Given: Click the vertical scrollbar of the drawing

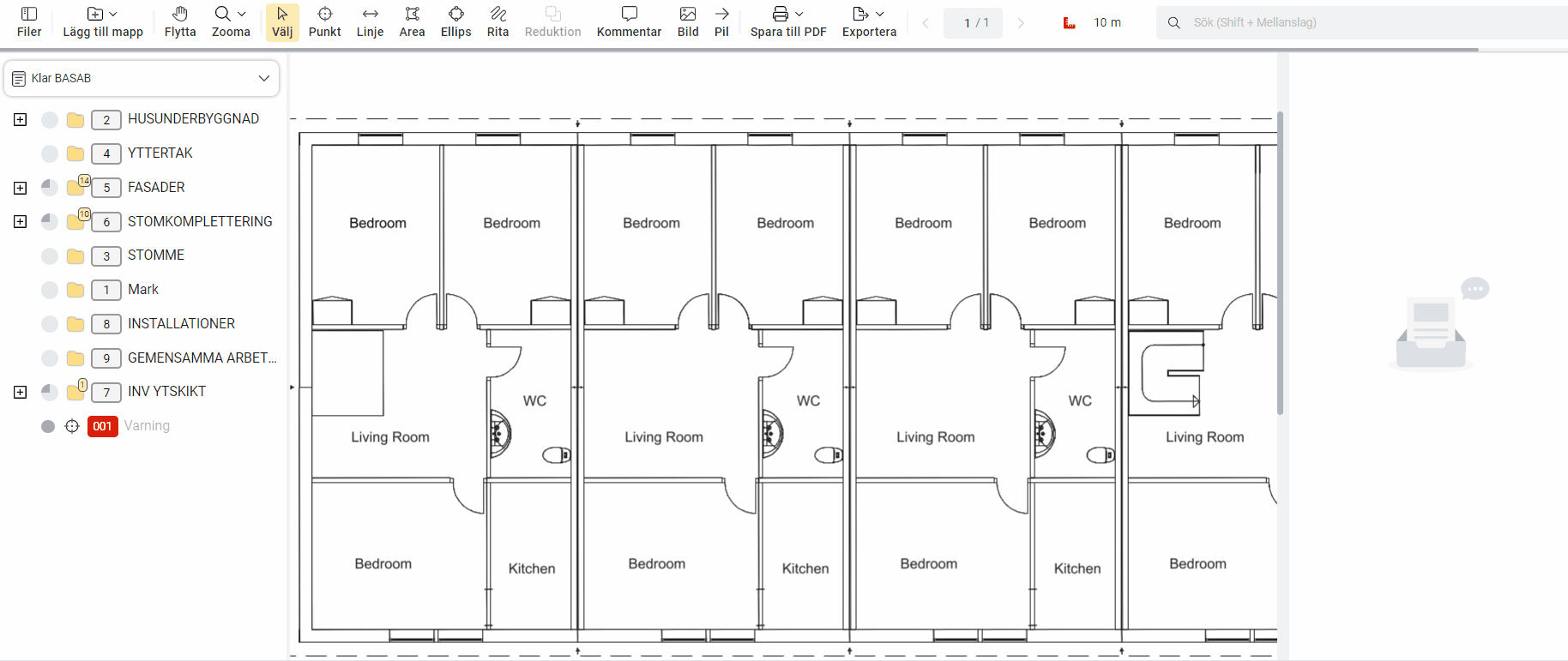Looking at the screenshot, I should (x=1281, y=263).
